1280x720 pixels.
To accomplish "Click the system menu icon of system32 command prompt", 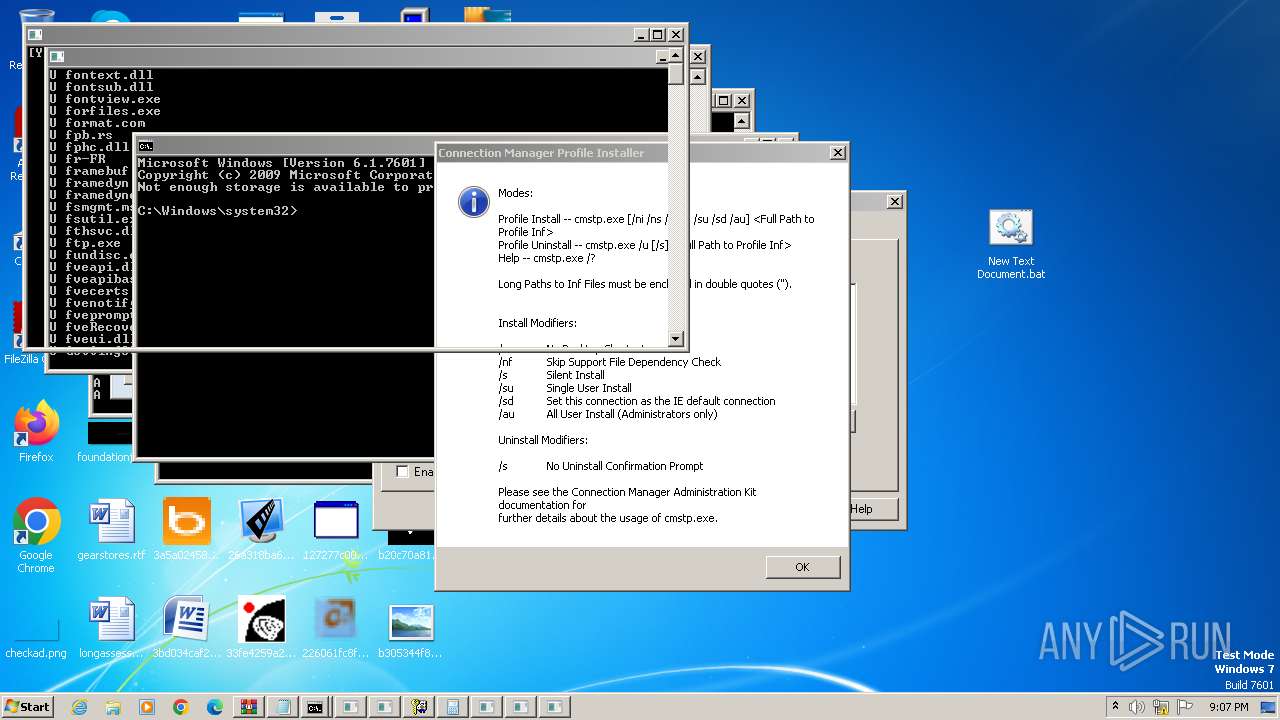I will coord(145,146).
